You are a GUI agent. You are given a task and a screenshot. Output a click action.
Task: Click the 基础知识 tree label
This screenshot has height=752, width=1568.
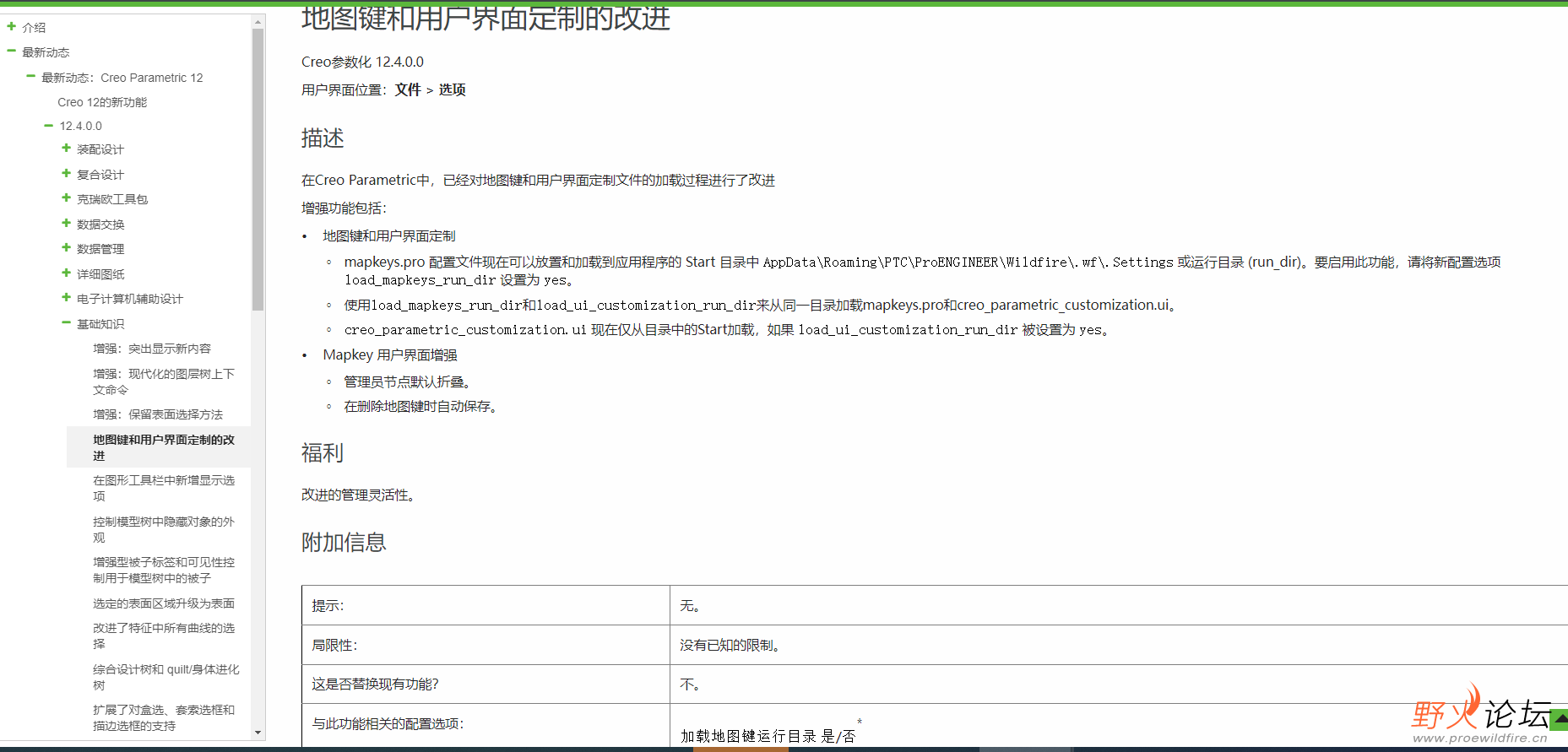click(100, 324)
